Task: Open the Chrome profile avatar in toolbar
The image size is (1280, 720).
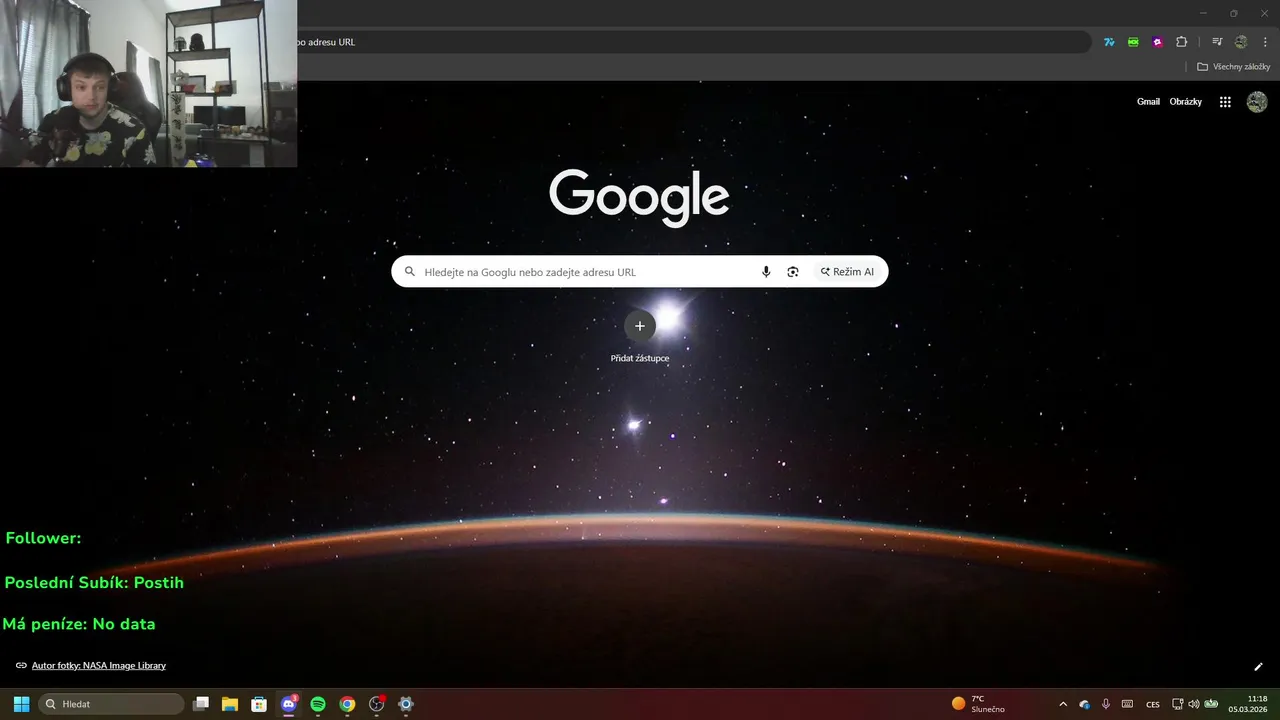Action: click(1241, 42)
